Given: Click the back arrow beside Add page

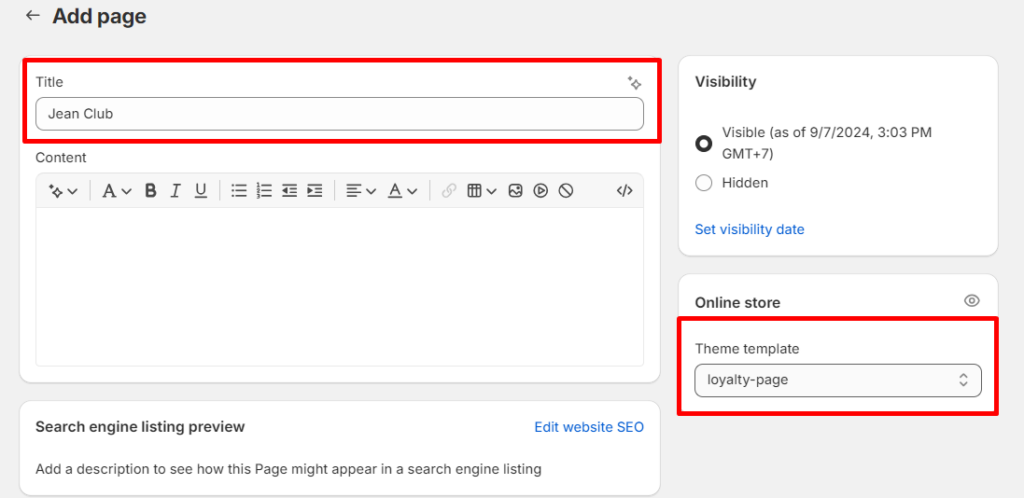Looking at the screenshot, I should 33,16.
